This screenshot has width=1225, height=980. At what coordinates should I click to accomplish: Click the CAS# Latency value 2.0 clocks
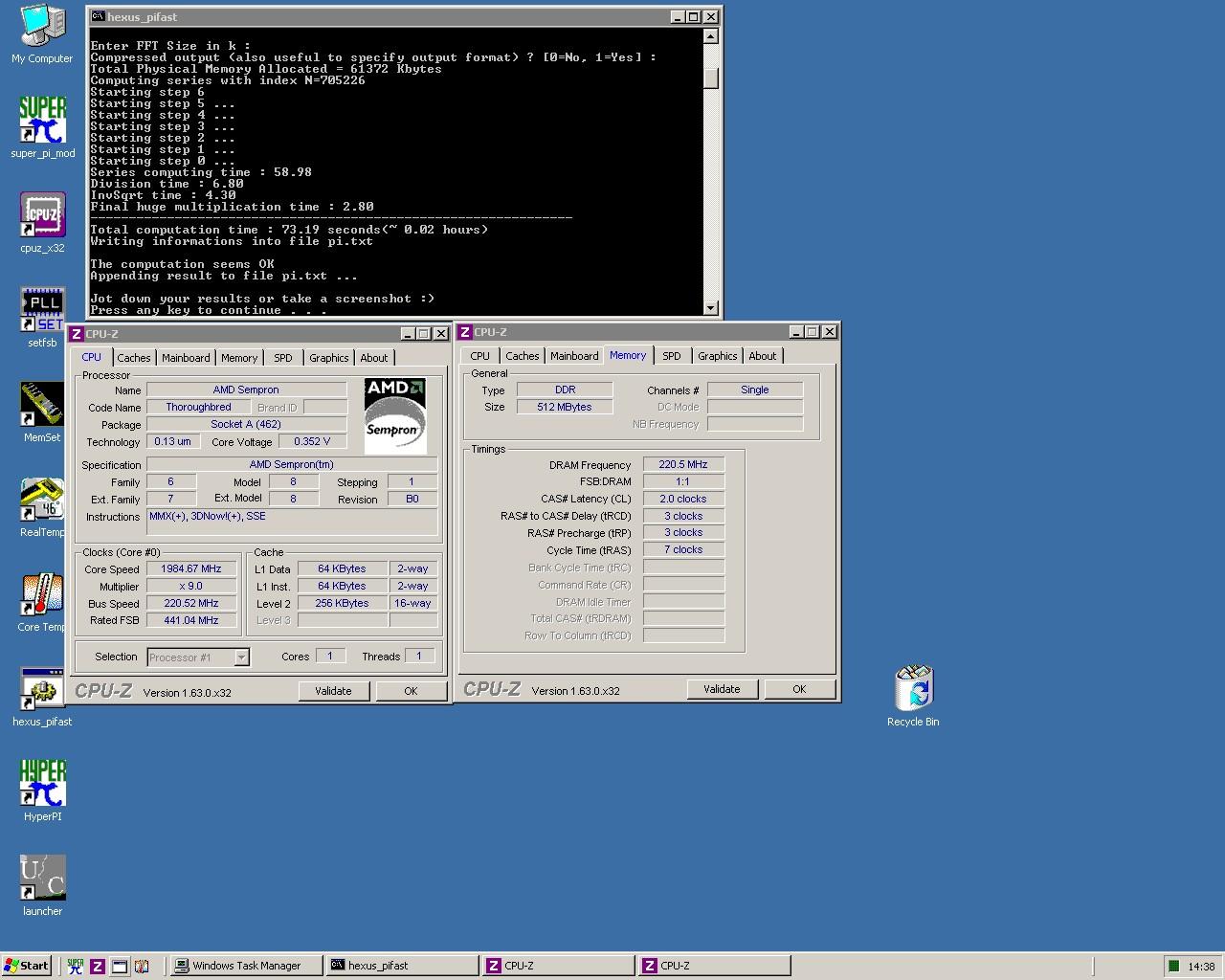683,499
